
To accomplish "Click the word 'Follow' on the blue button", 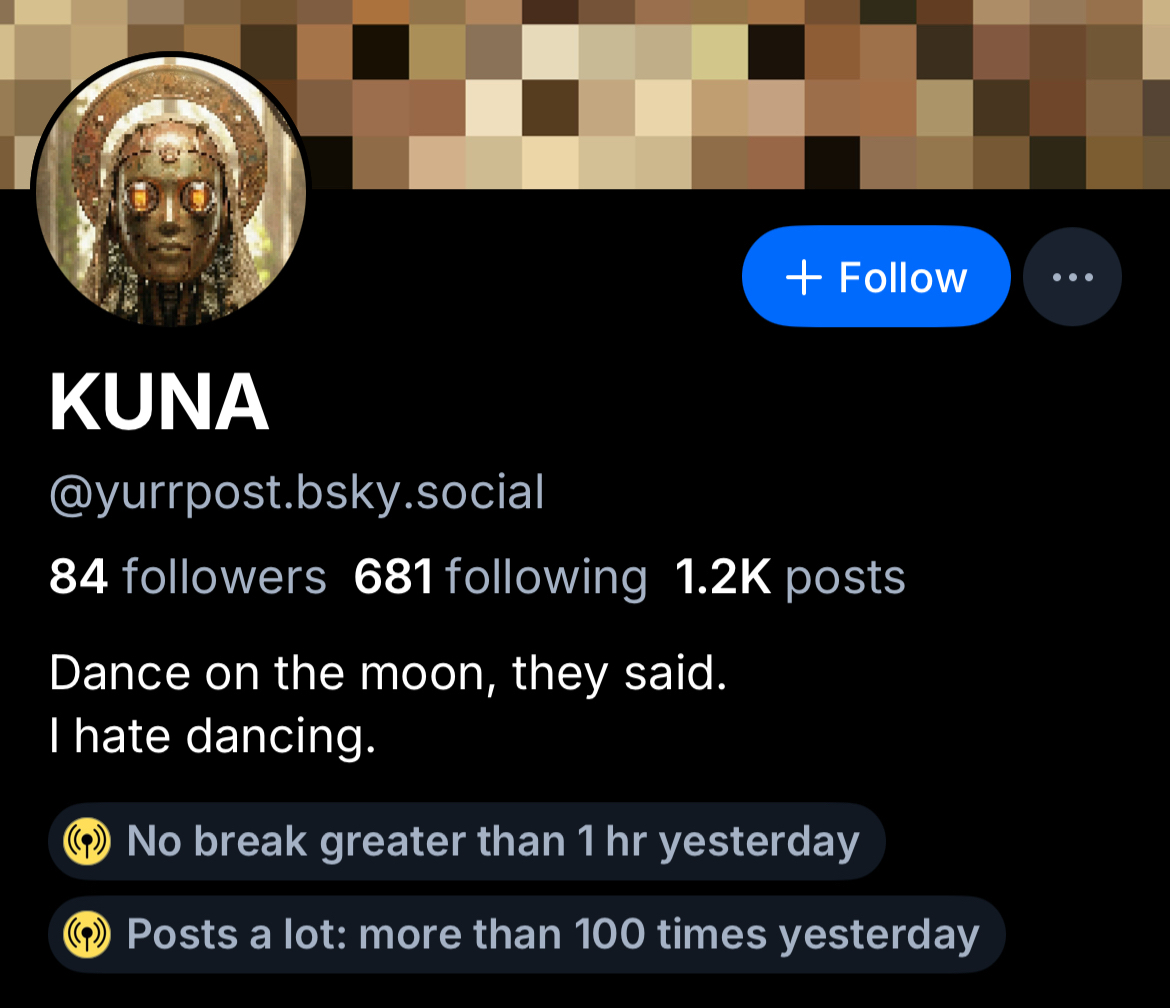I will pyautogui.click(x=903, y=277).
